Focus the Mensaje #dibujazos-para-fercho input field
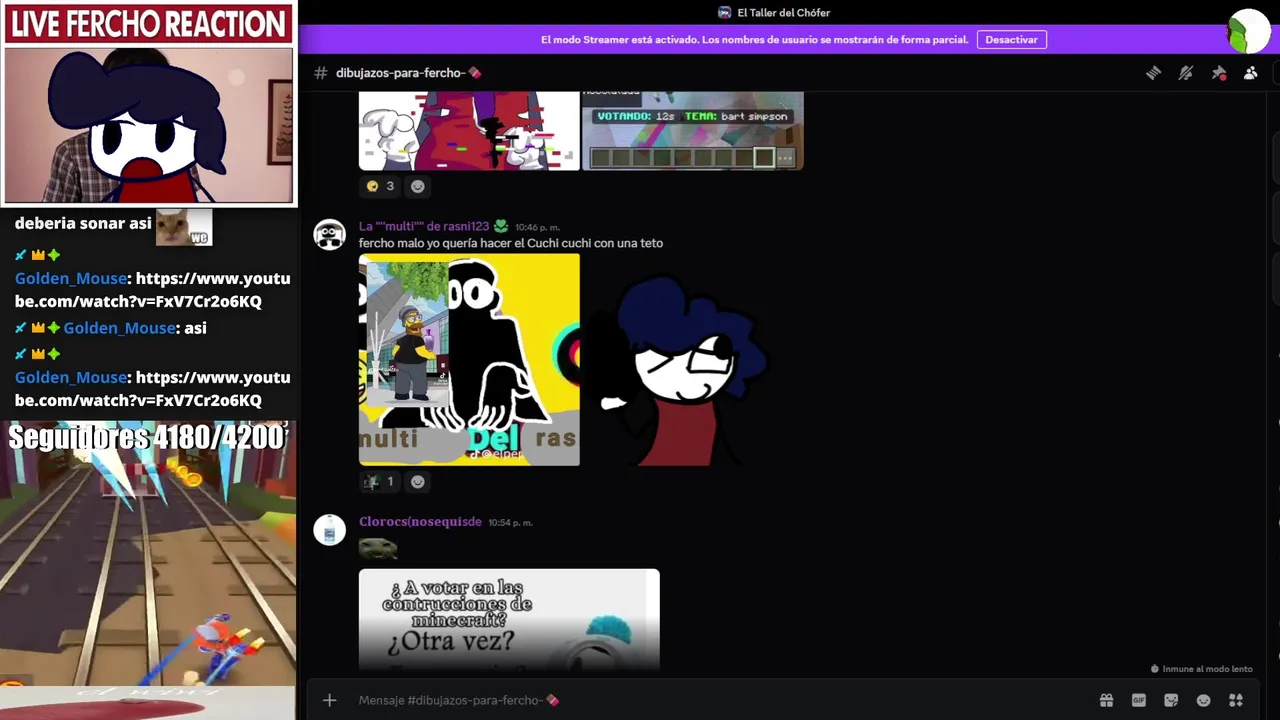The width and height of the screenshot is (1280, 720). (720, 700)
